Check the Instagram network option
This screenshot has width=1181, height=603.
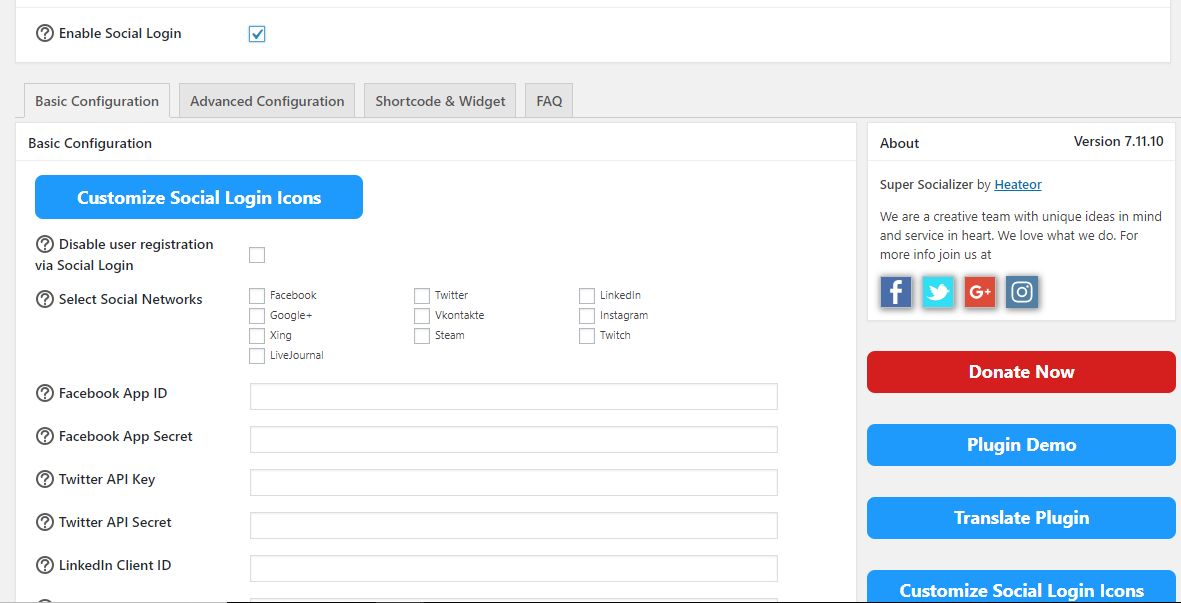coord(587,315)
